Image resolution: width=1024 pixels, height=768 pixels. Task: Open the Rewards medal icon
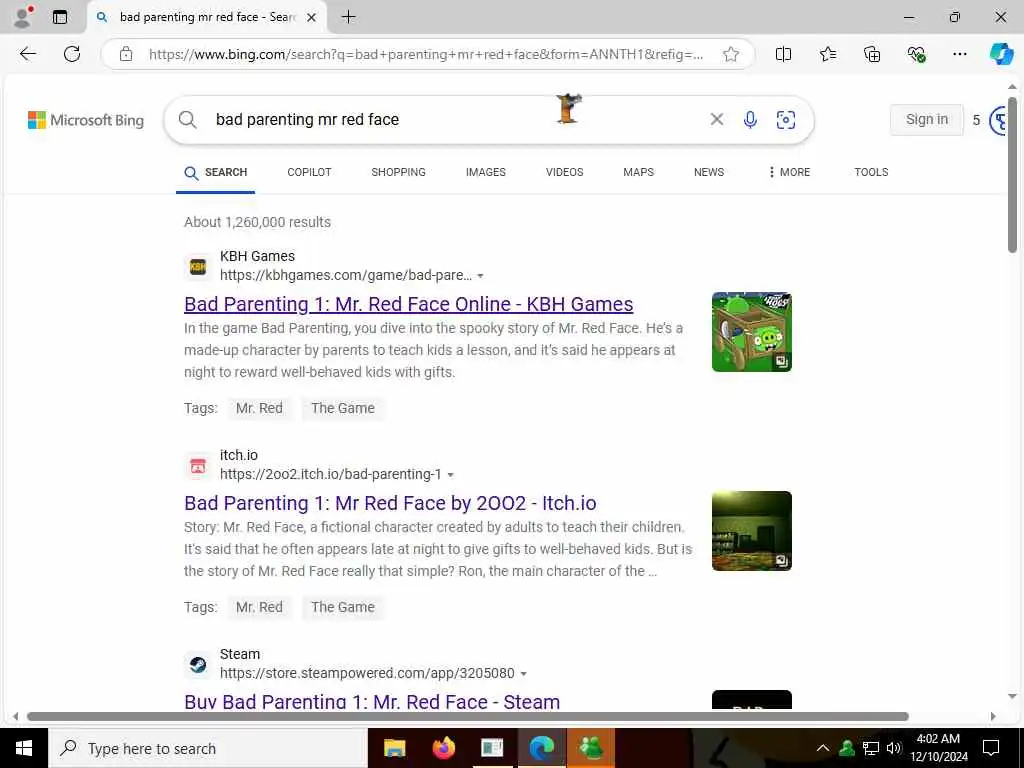click(x=998, y=121)
